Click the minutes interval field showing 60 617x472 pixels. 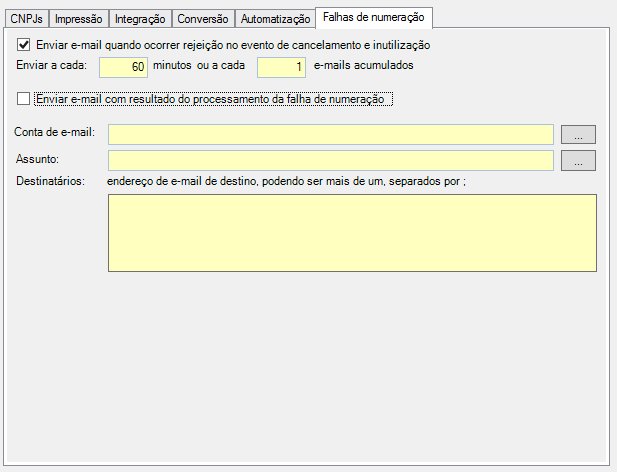123,67
